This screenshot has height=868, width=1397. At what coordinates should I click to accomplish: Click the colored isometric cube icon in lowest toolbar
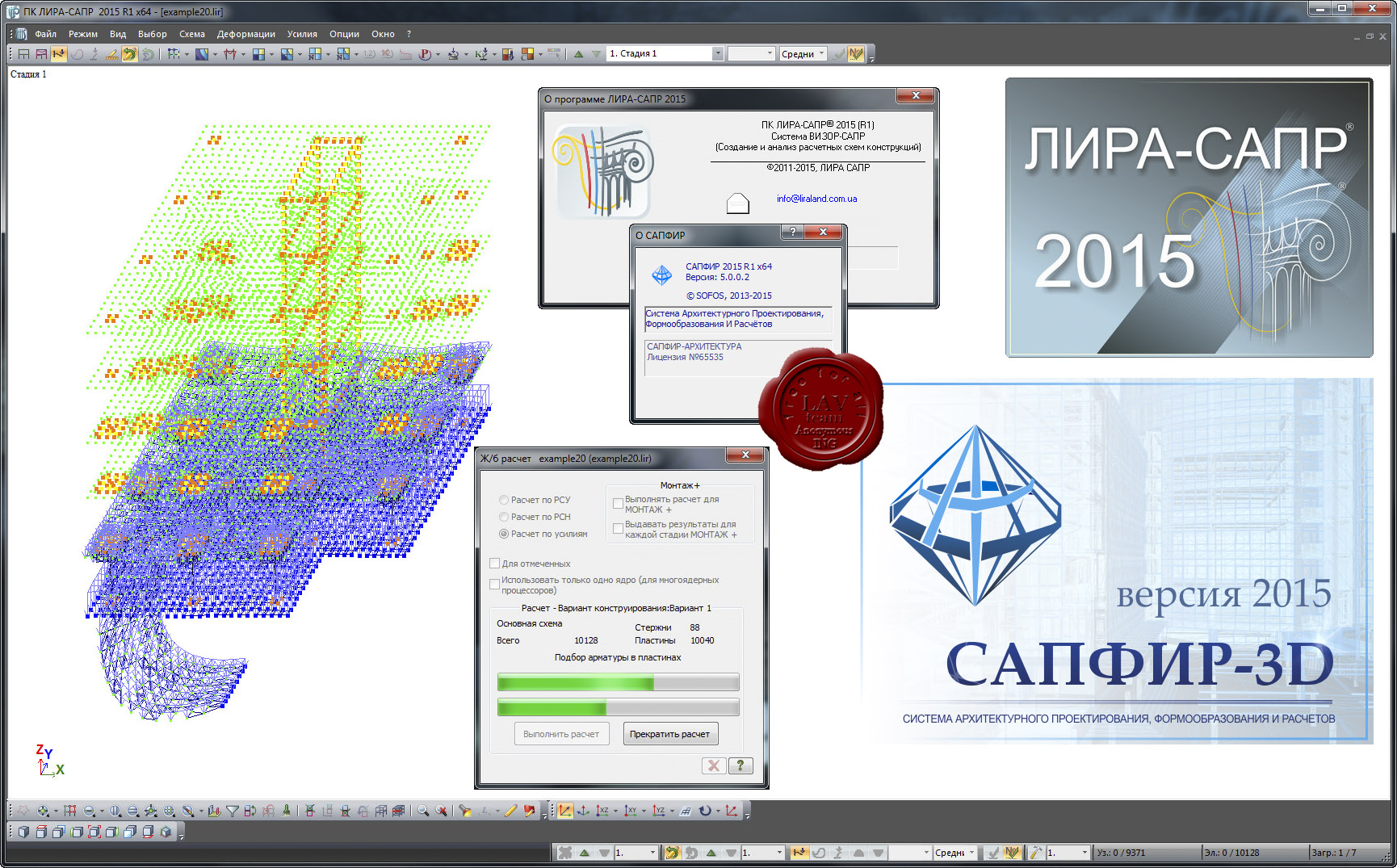pyautogui.click(x=166, y=832)
